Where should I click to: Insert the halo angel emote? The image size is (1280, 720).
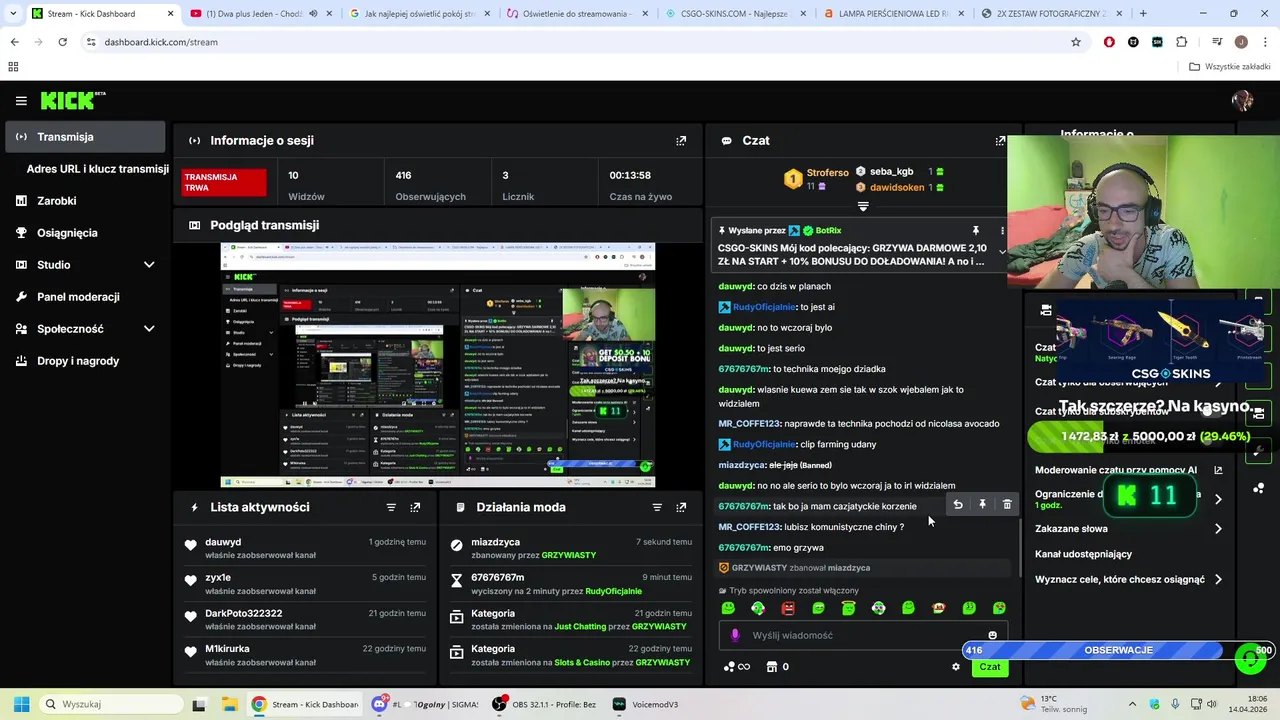point(848,608)
